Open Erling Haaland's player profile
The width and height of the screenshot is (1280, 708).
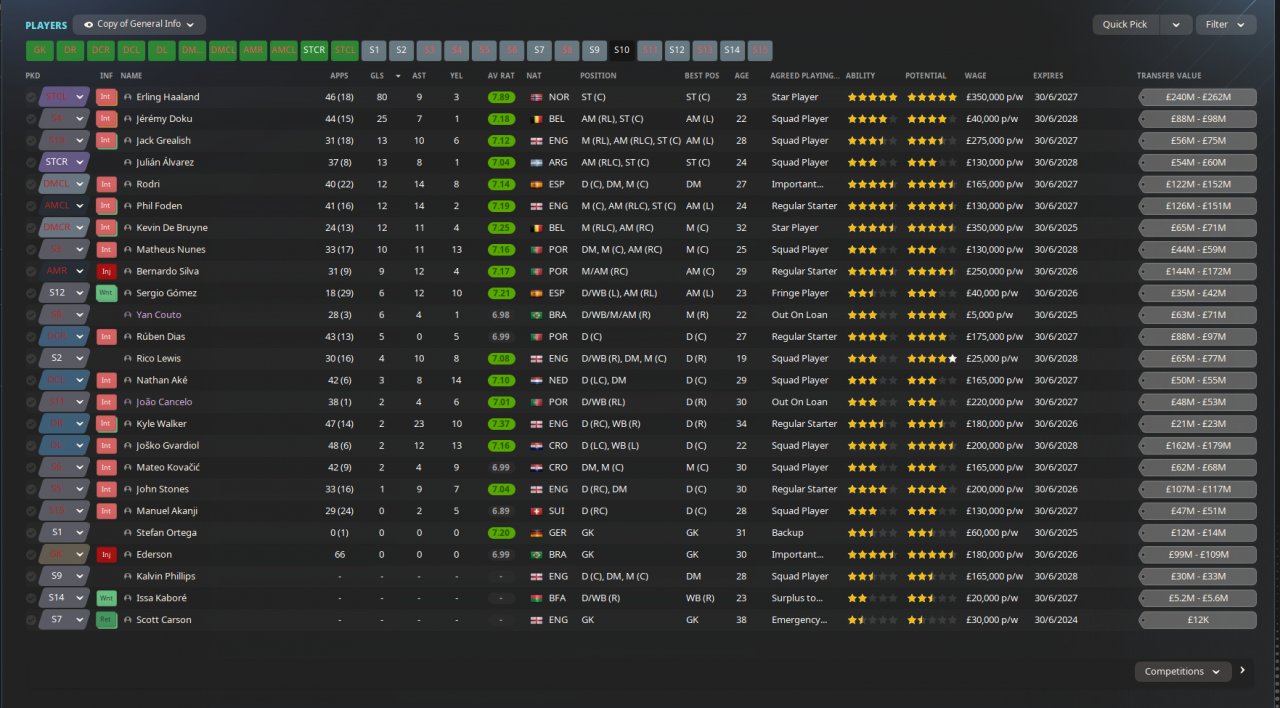[x=168, y=97]
